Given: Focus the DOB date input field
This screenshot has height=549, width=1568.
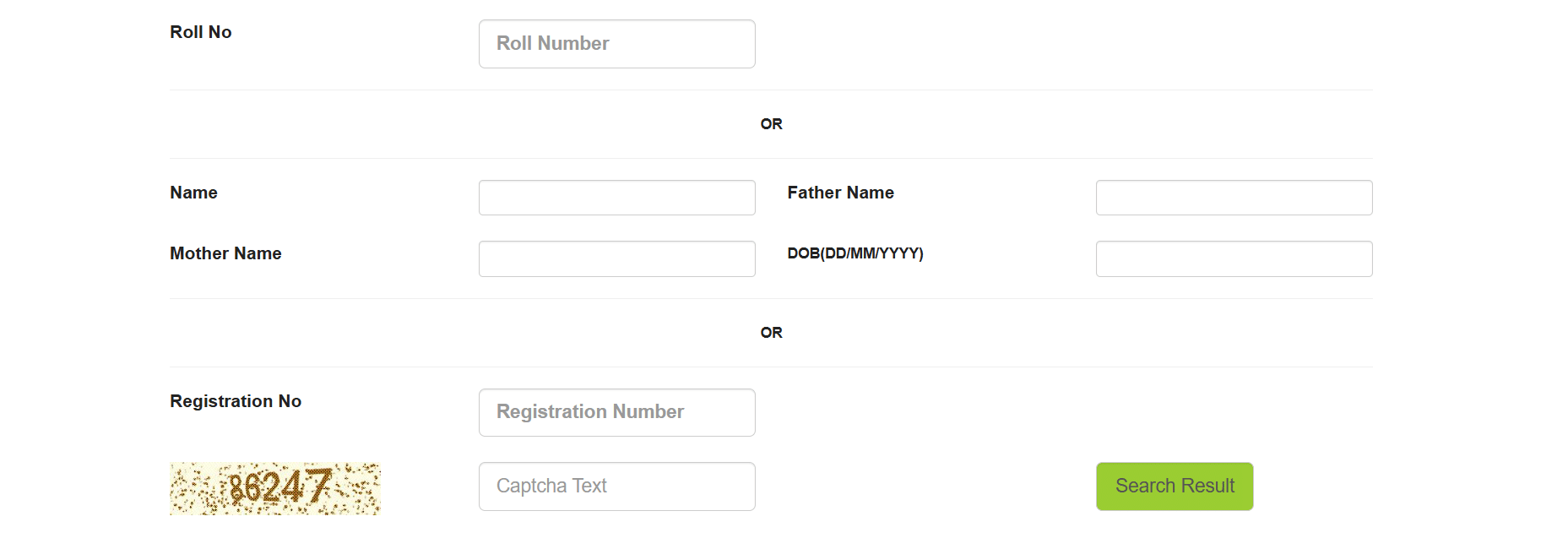Looking at the screenshot, I should click(x=1234, y=258).
